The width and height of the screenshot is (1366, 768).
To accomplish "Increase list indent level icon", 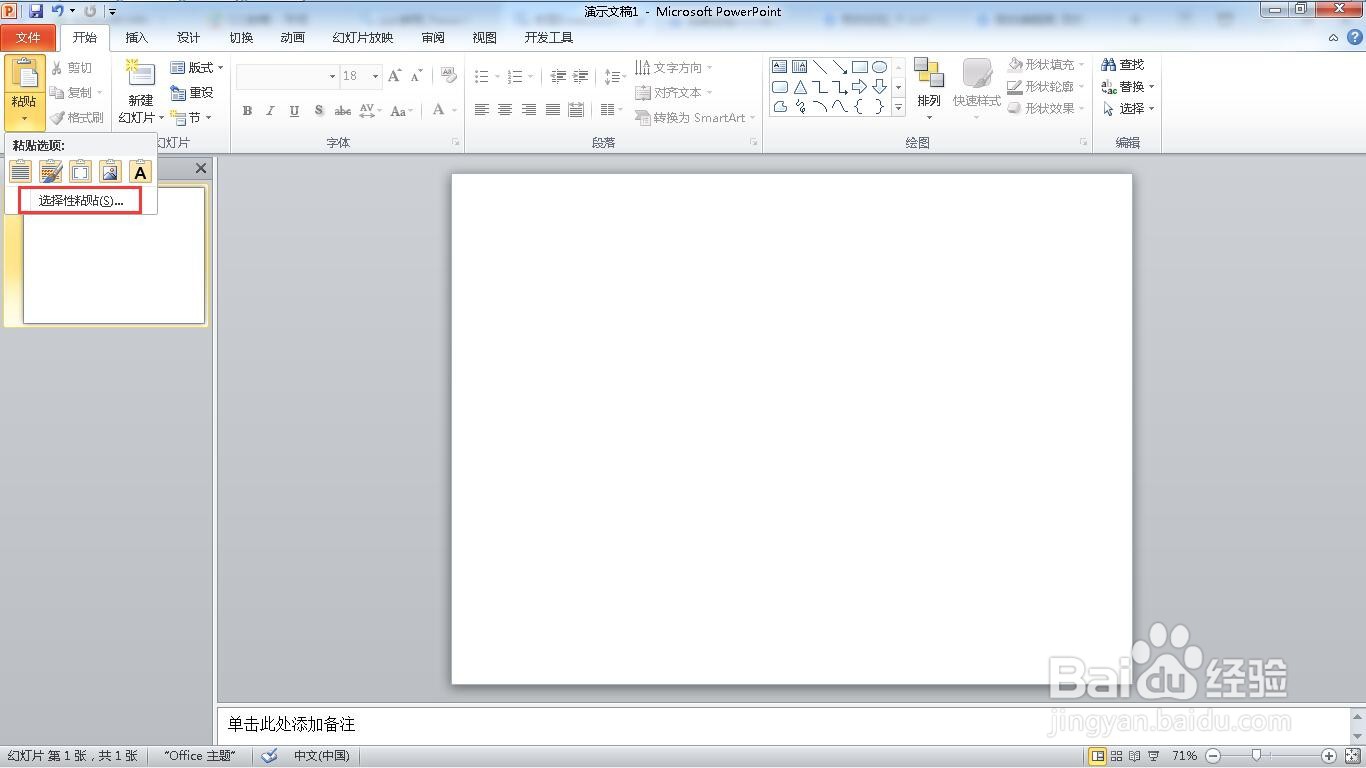I will [x=580, y=76].
